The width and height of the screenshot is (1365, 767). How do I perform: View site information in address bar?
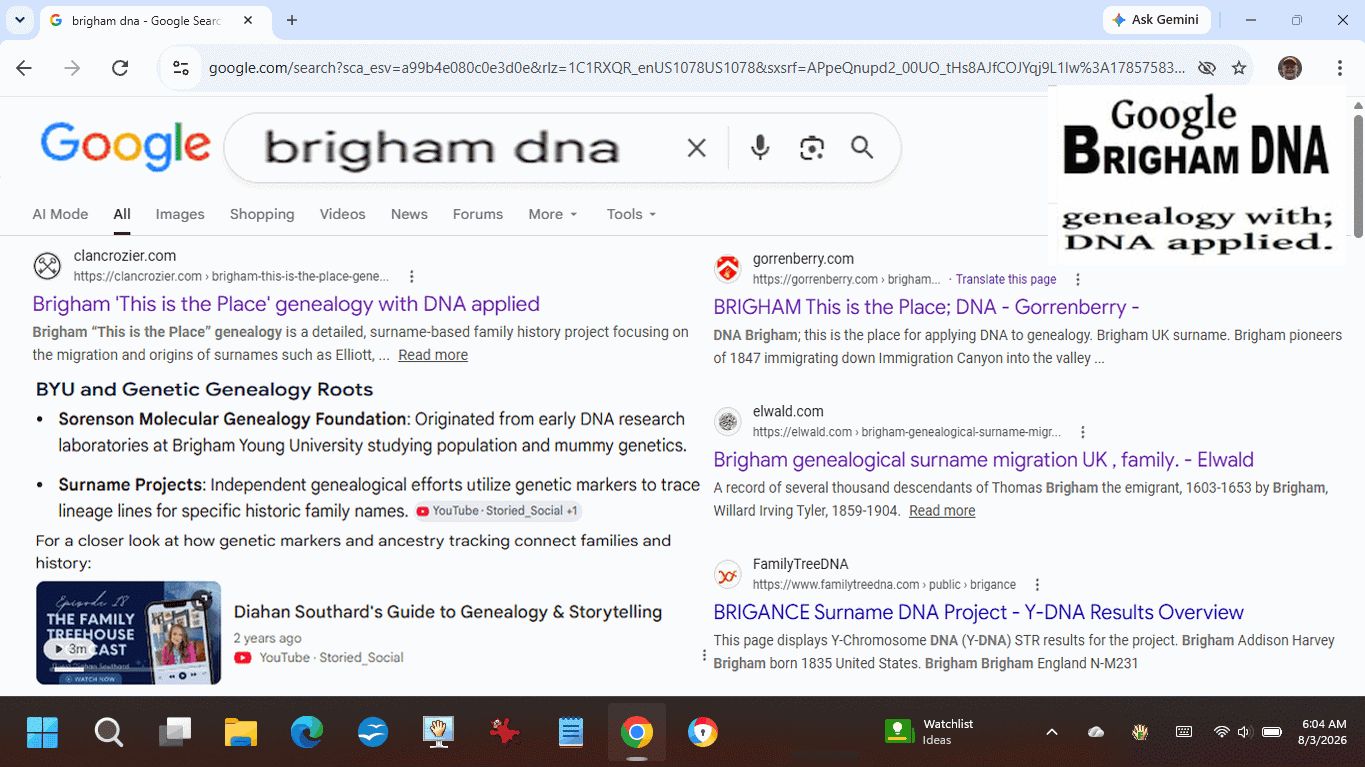click(x=181, y=68)
